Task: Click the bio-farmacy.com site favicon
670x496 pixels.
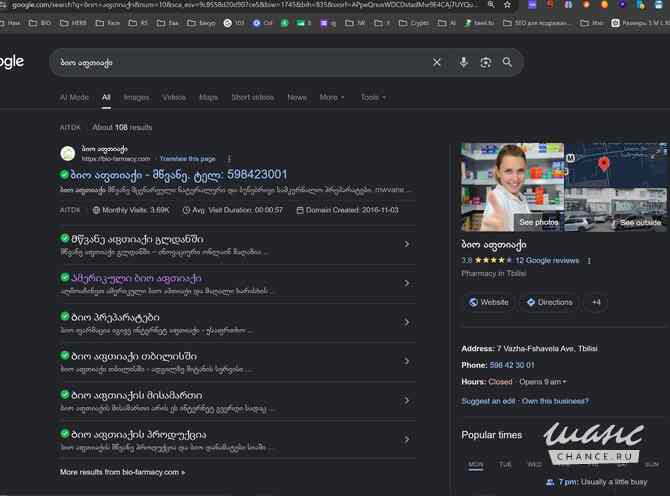Action: pos(68,153)
